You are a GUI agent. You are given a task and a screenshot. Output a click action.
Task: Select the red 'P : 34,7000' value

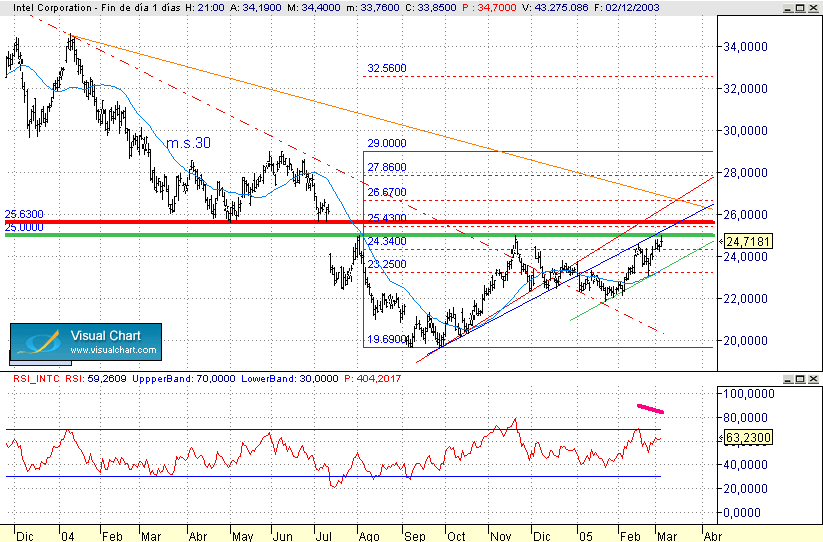[x=489, y=8]
